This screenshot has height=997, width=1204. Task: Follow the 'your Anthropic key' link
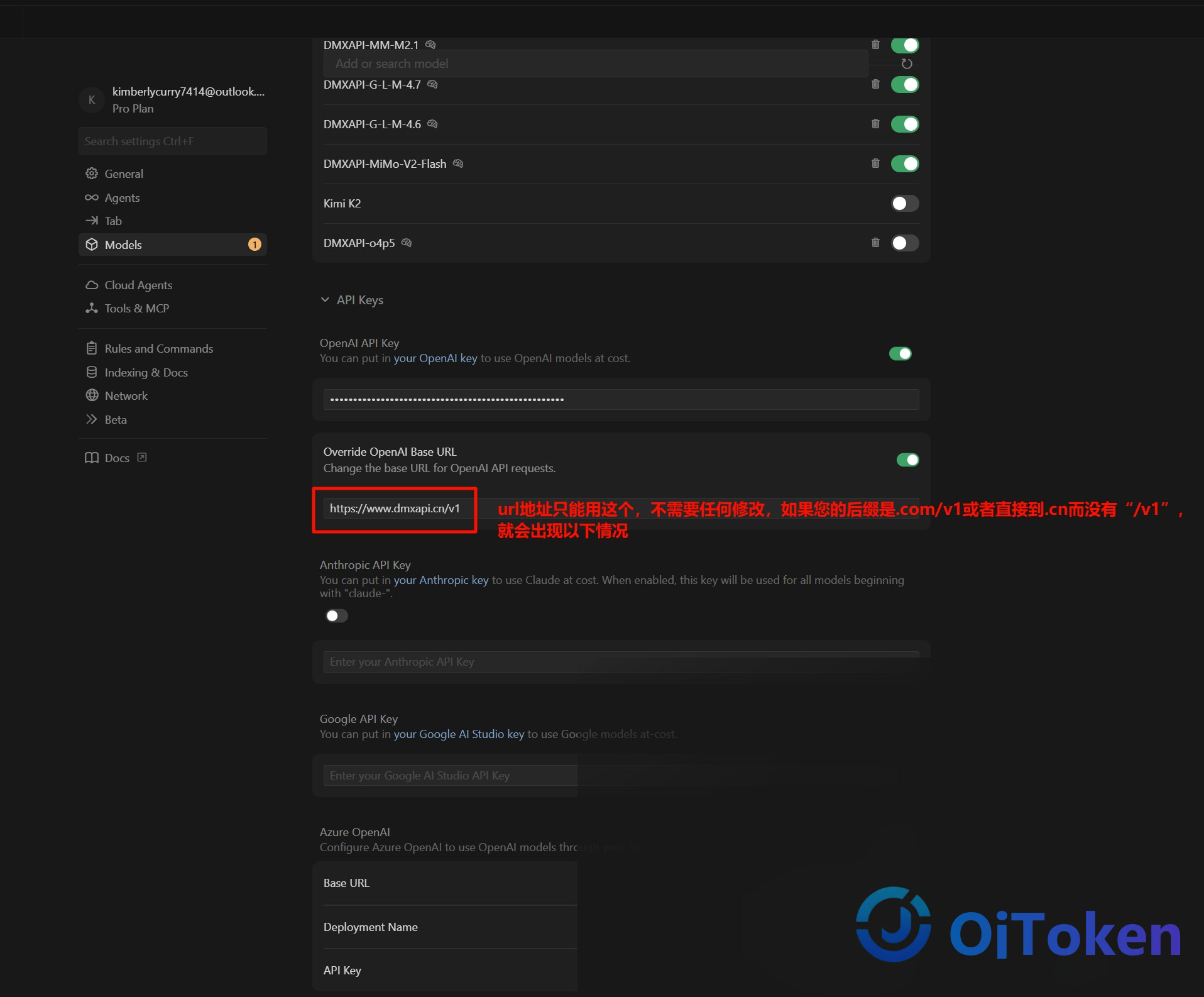click(441, 580)
